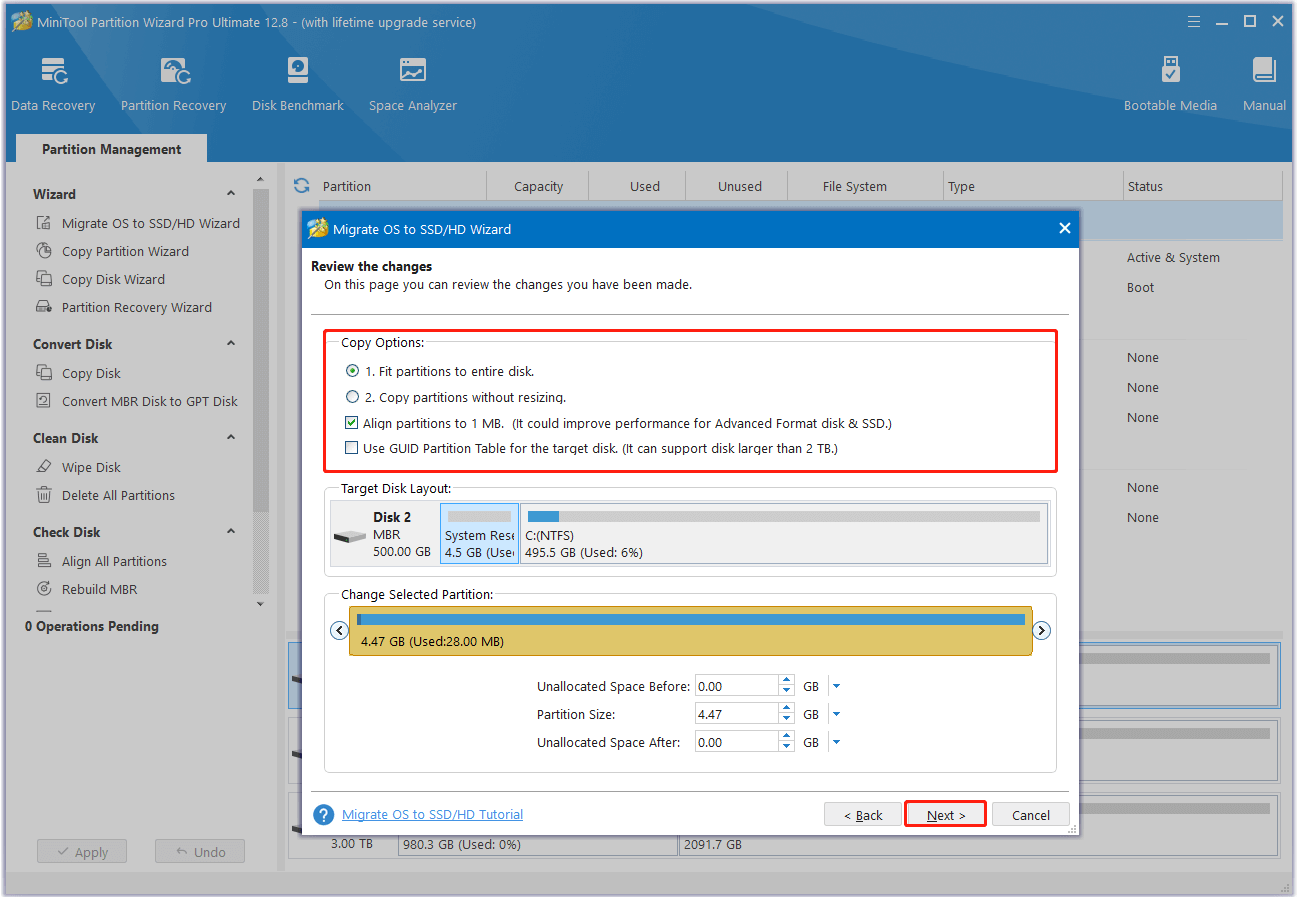Click the Unallocated Space After spinner arrows
Screen dimensions: 1298x897
click(786, 742)
